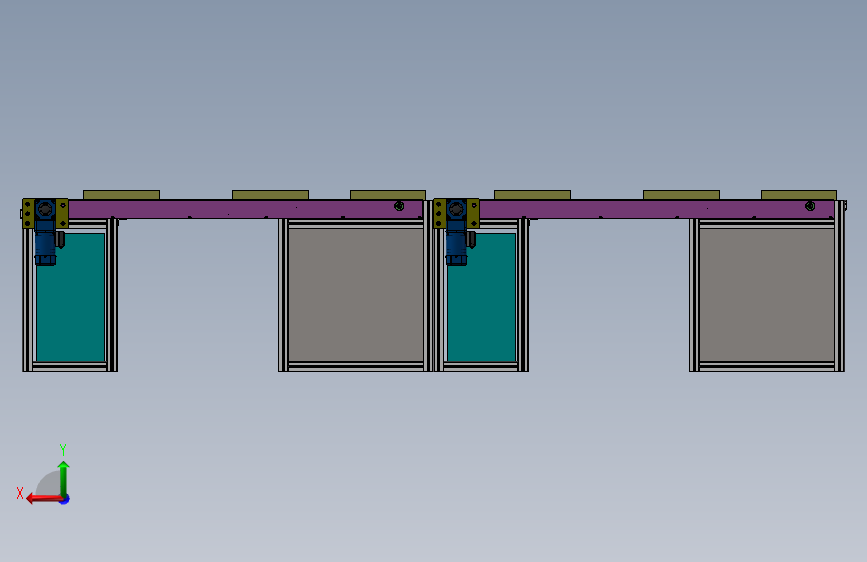Click the green Y axis arrow of the triad
The height and width of the screenshot is (562, 867).
64,478
